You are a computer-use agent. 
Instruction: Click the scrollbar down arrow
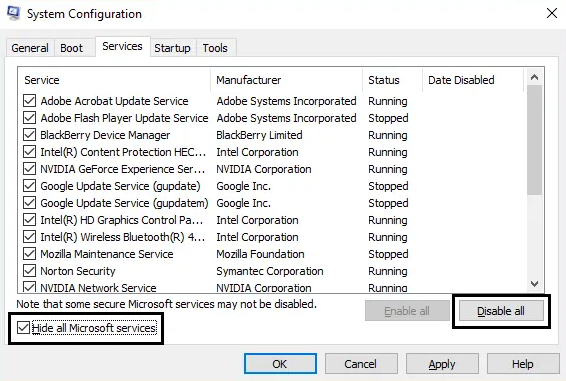point(534,284)
